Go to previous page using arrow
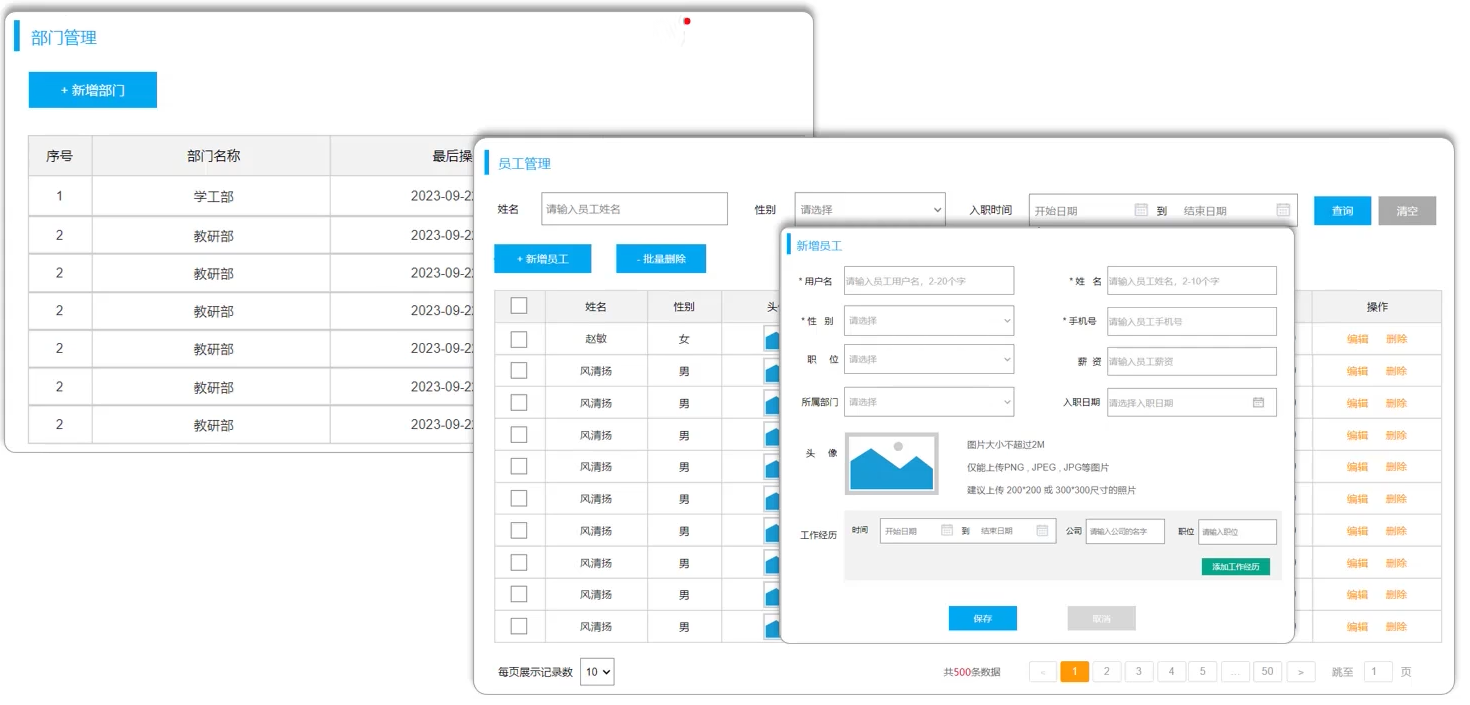The image size is (1470, 705). pyautogui.click(x=1042, y=672)
